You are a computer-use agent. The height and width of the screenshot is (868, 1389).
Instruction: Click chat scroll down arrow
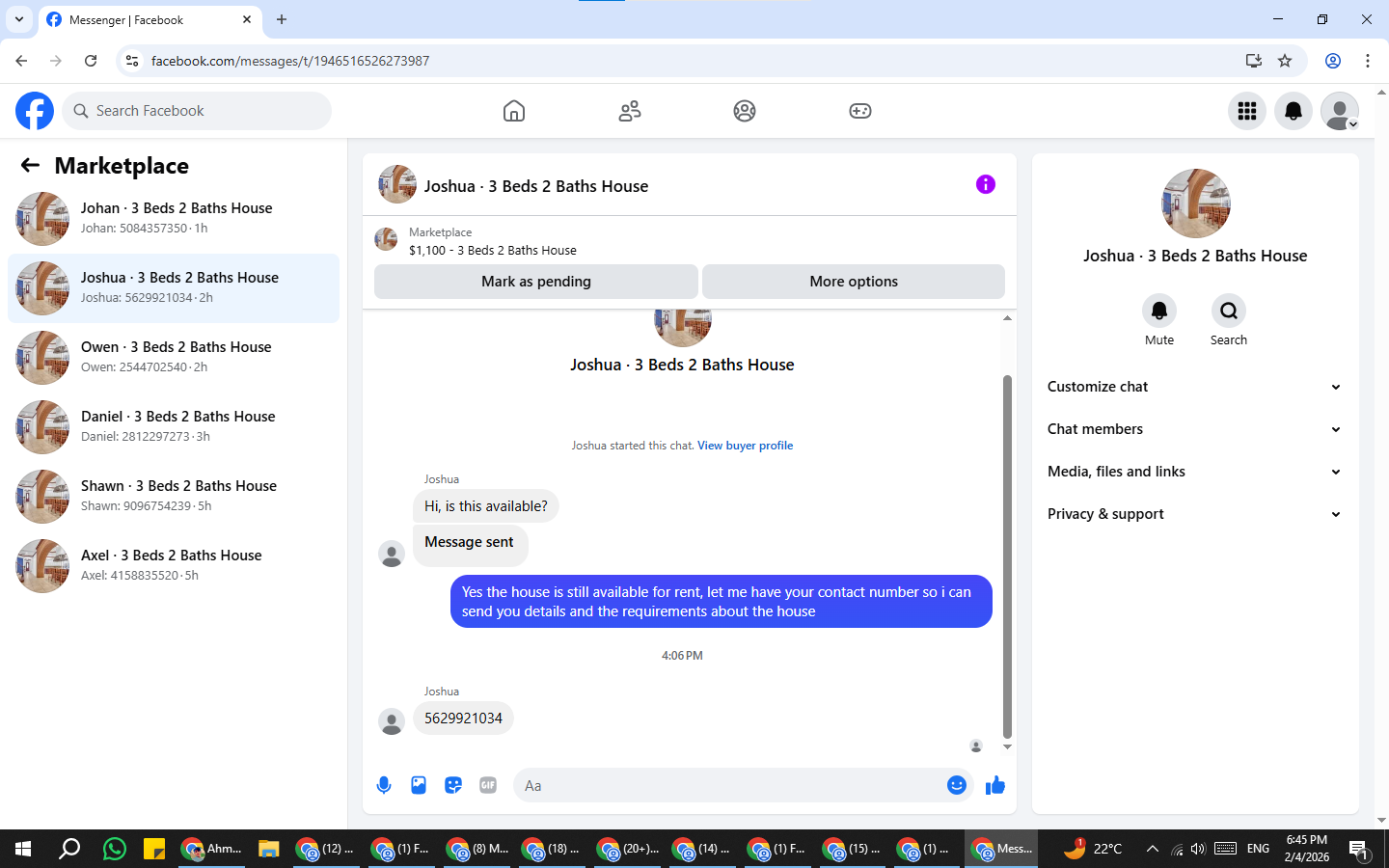(x=1007, y=747)
